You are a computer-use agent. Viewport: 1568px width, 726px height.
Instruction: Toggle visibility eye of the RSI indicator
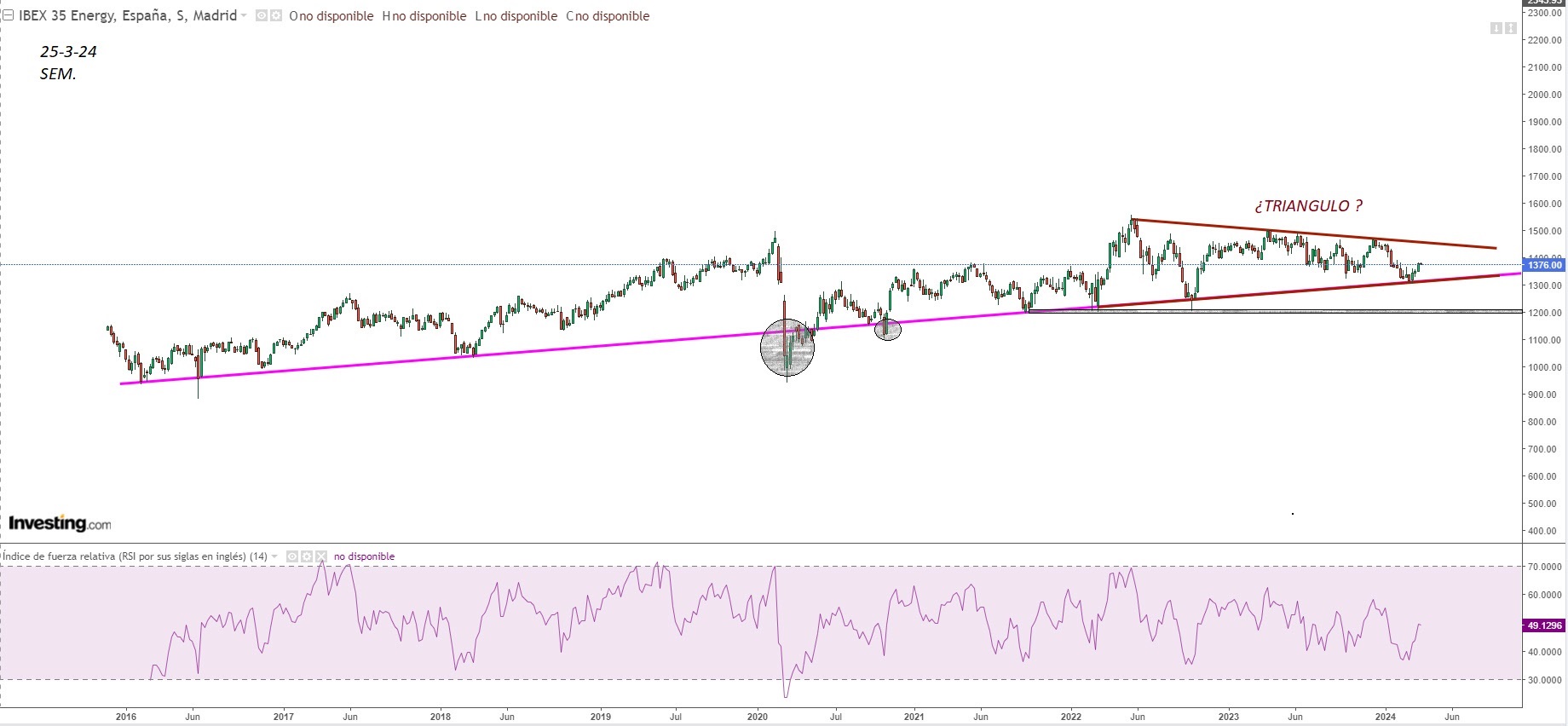[292, 556]
